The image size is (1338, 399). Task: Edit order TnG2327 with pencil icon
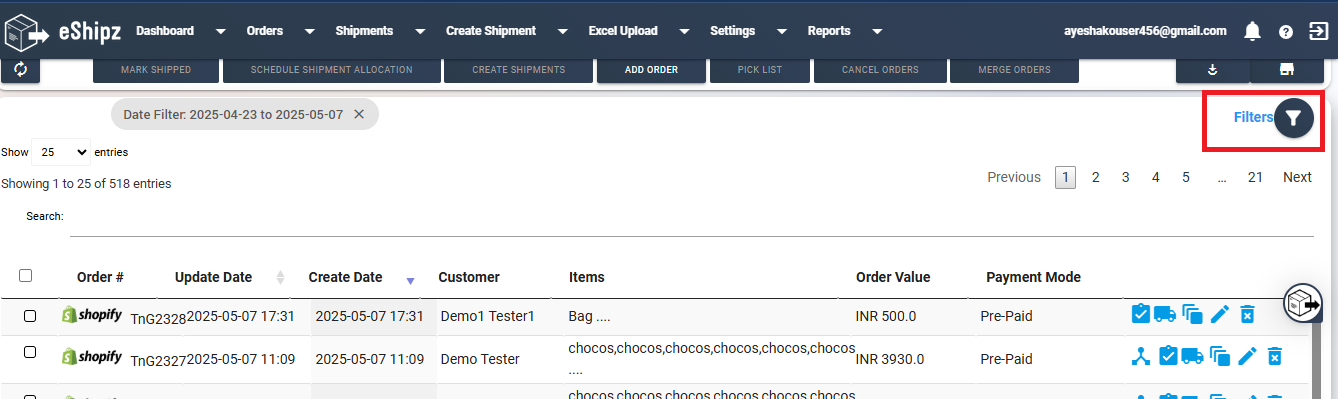[1247, 356]
